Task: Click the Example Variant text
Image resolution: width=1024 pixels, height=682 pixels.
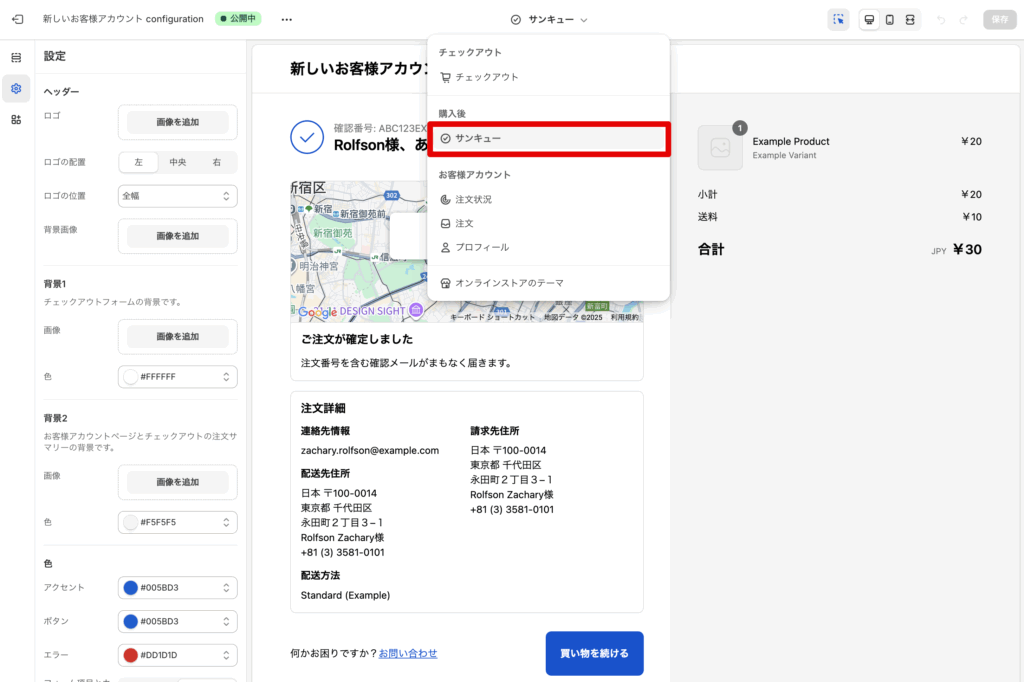Action: [784, 155]
